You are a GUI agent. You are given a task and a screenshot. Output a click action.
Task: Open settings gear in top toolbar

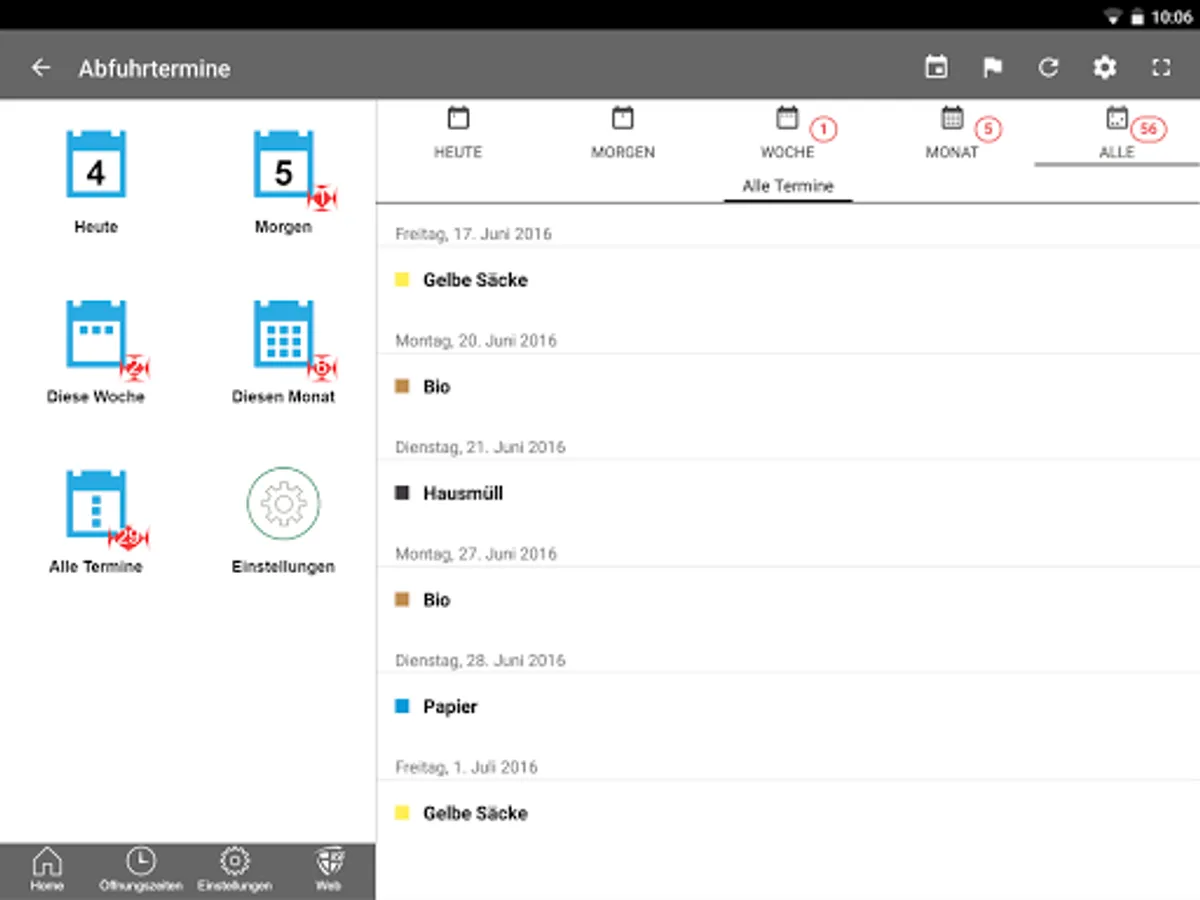(1104, 68)
